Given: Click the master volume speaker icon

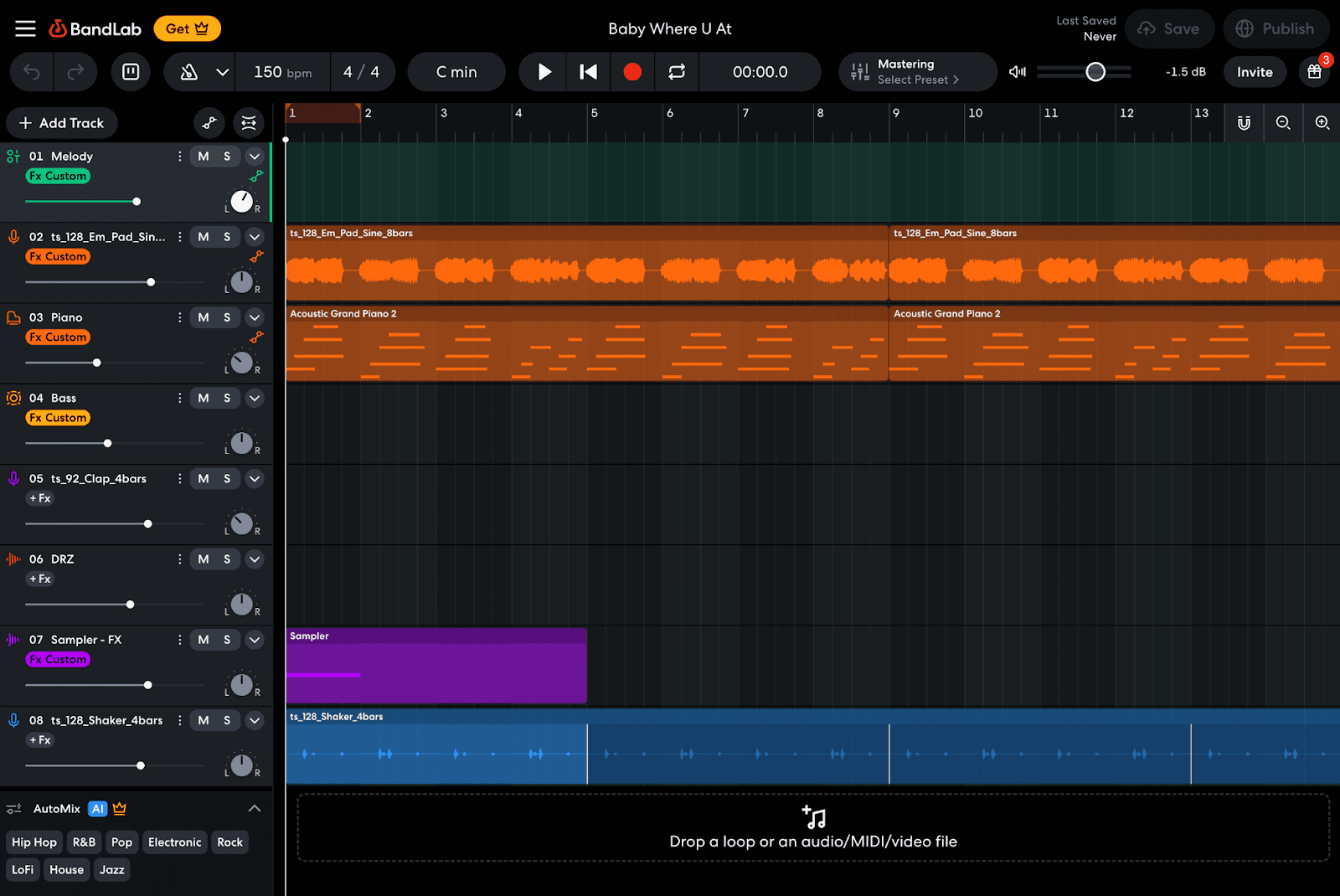Looking at the screenshot, I should tap(1018, 72).
